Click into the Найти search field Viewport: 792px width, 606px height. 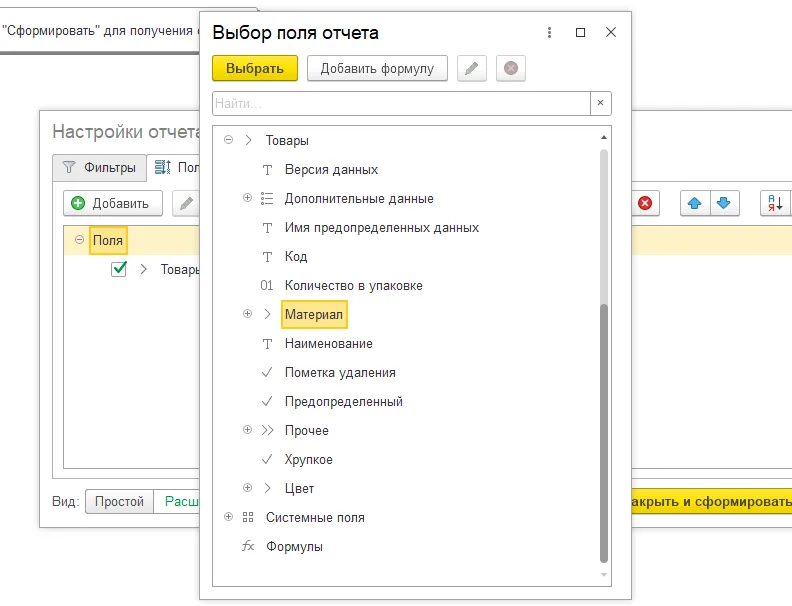(400, 103)
